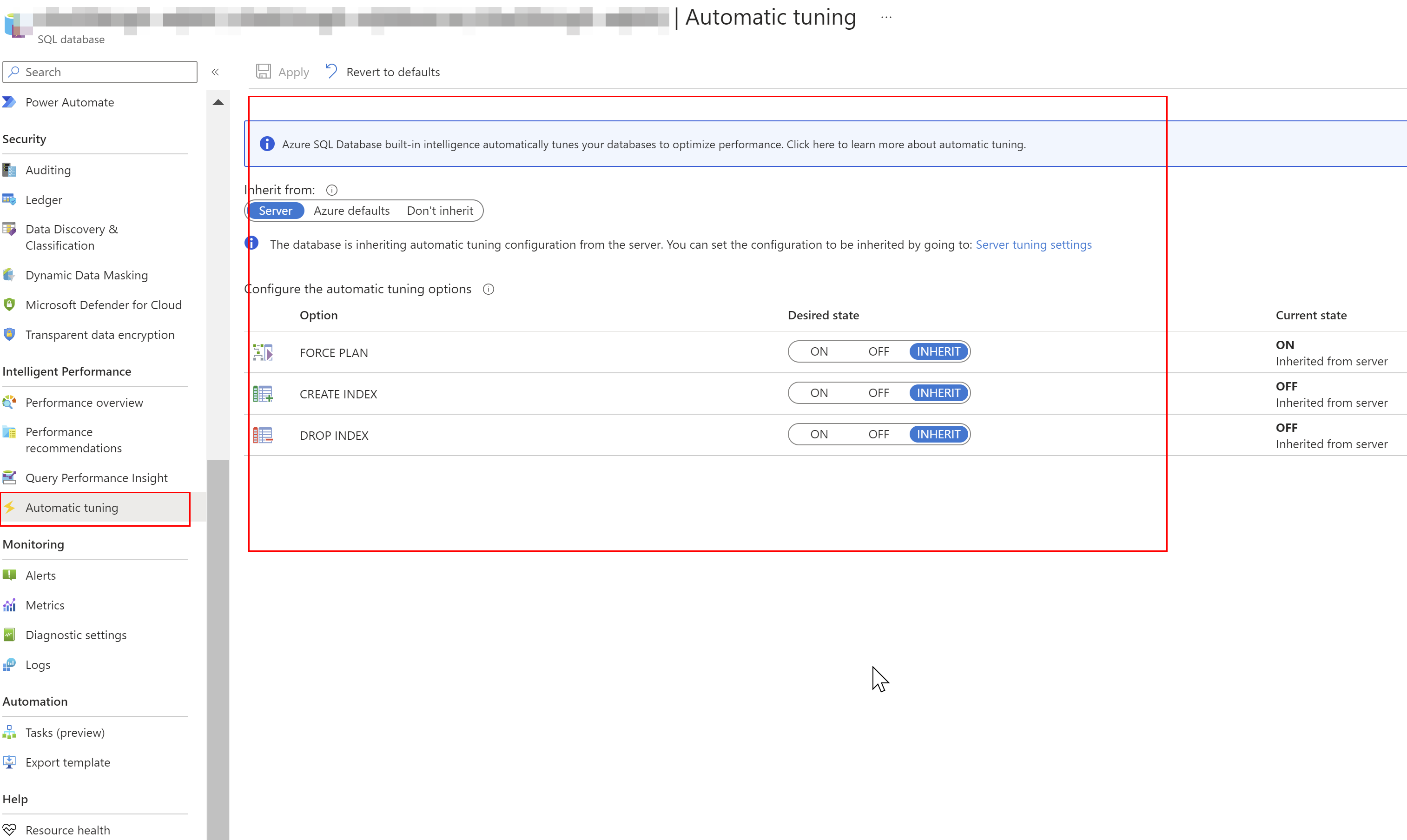The height and width of the screenshot is (840, 1407).
Task: Click the DROP INDEX option icon
Action: click(263, 435)
